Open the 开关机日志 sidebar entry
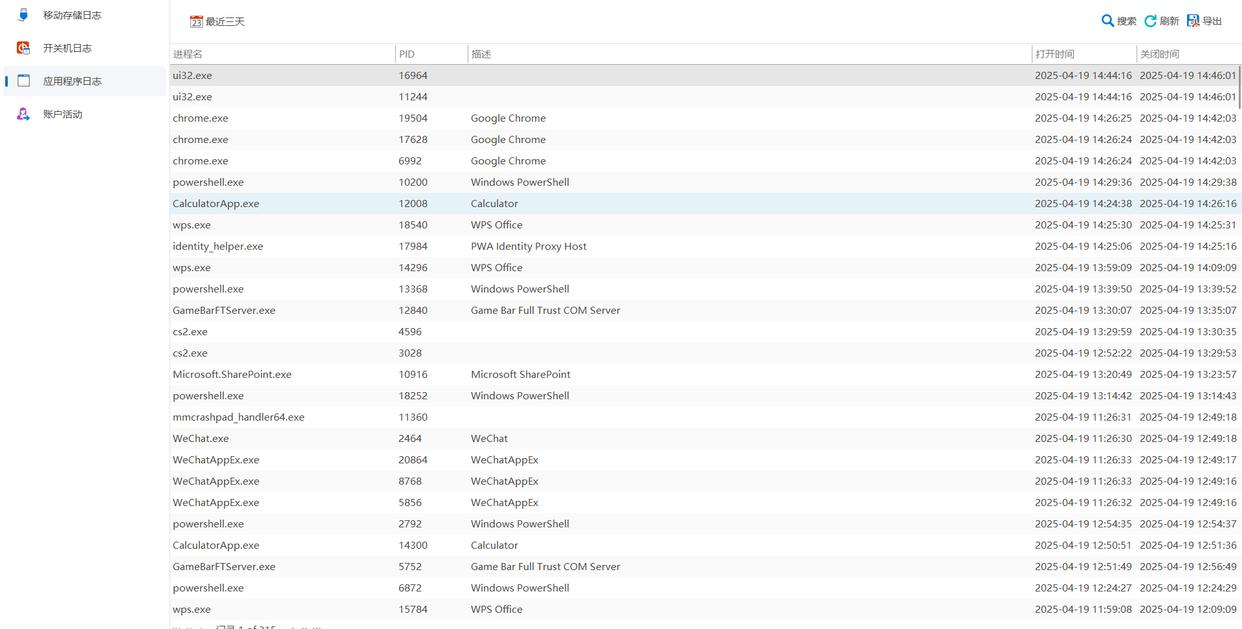The width and height of the screenshot is (1242, 629). click(x=67, y=48)
